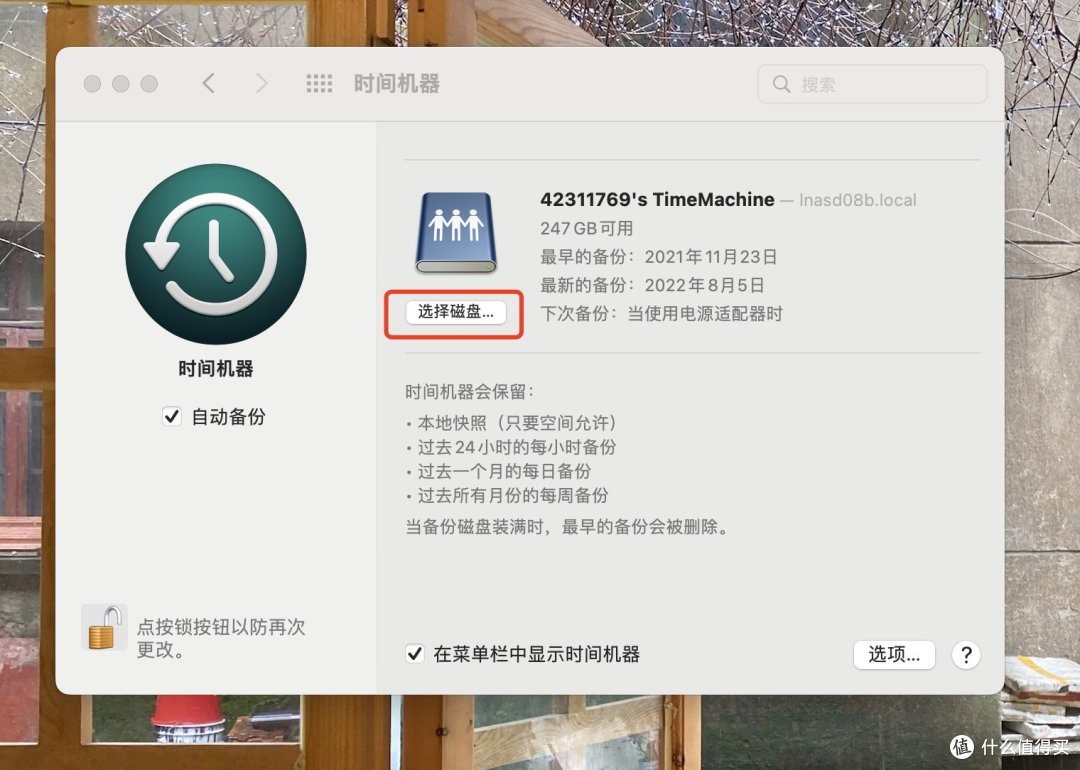1080x770 pixels.
Task: Click the magnifier icon in search
Action: 781,84
